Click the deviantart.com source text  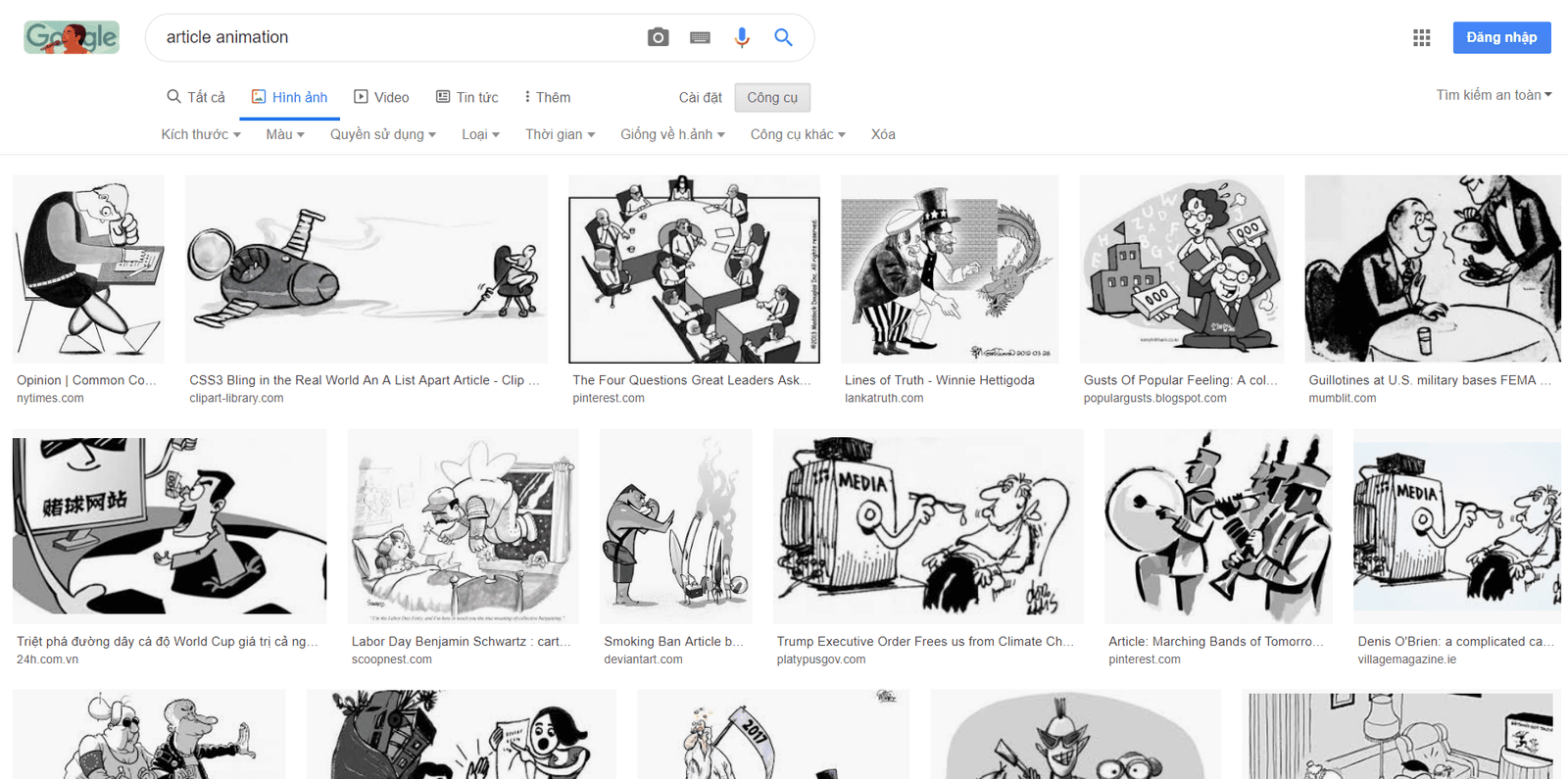[x=643, y=660]
